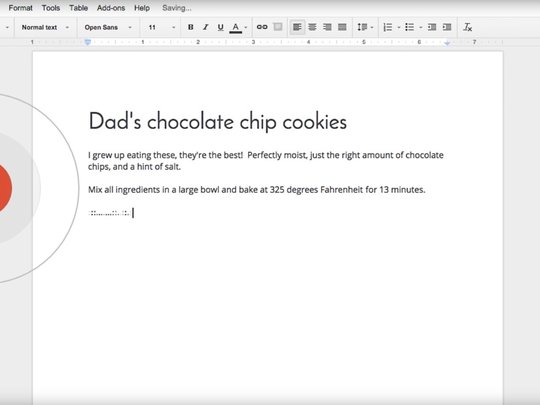Decrease paragraph indent
Image resolution: width=540 pixels, height=405 pixels.
432,27
